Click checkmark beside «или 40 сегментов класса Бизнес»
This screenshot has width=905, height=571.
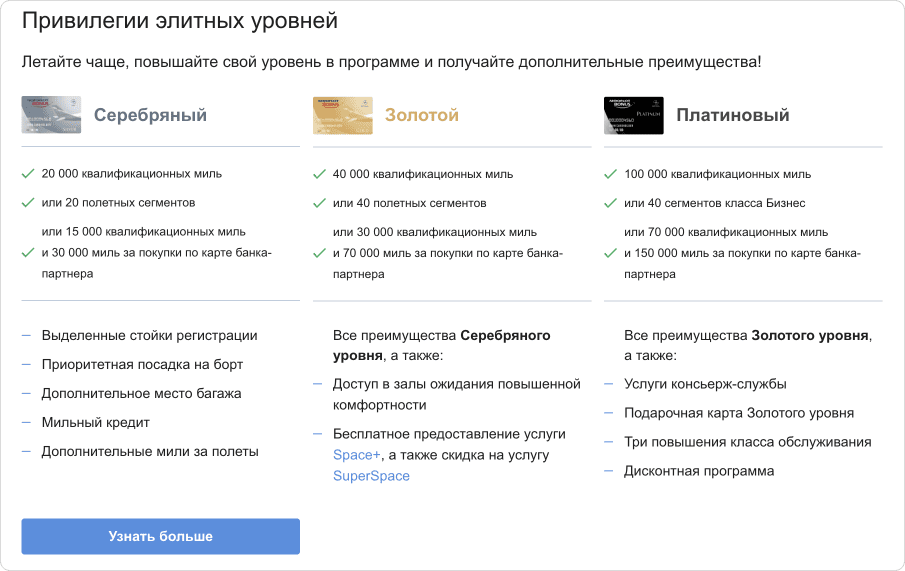[610, 203]
